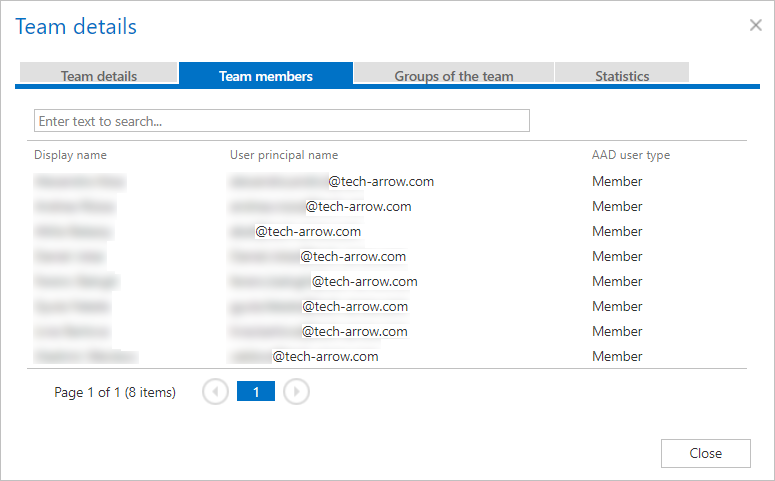Open the Statistics tab
This screenshot has height=481, width=775.
(622, 76)
